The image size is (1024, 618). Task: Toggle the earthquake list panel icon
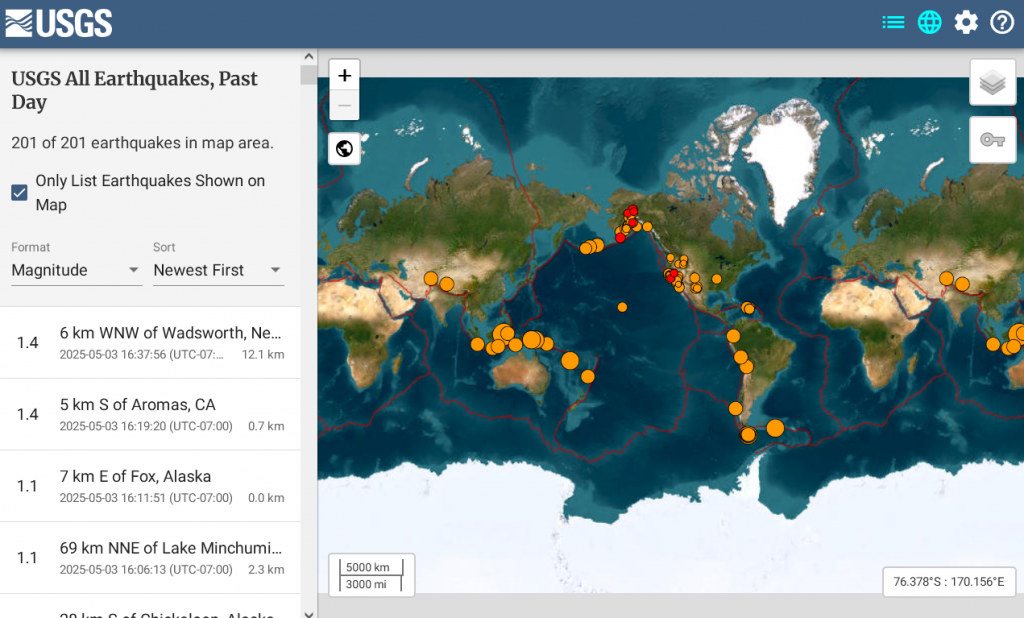tap(893, 23)
